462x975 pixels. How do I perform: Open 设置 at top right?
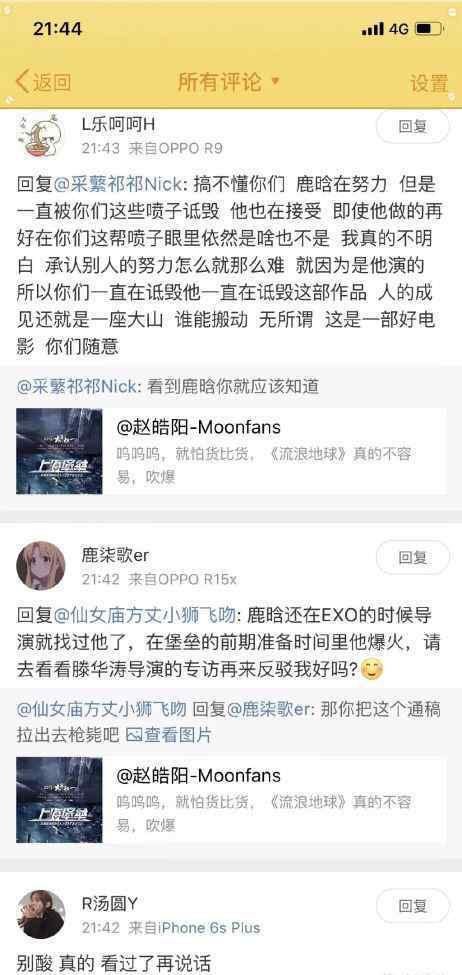[429, 83]
